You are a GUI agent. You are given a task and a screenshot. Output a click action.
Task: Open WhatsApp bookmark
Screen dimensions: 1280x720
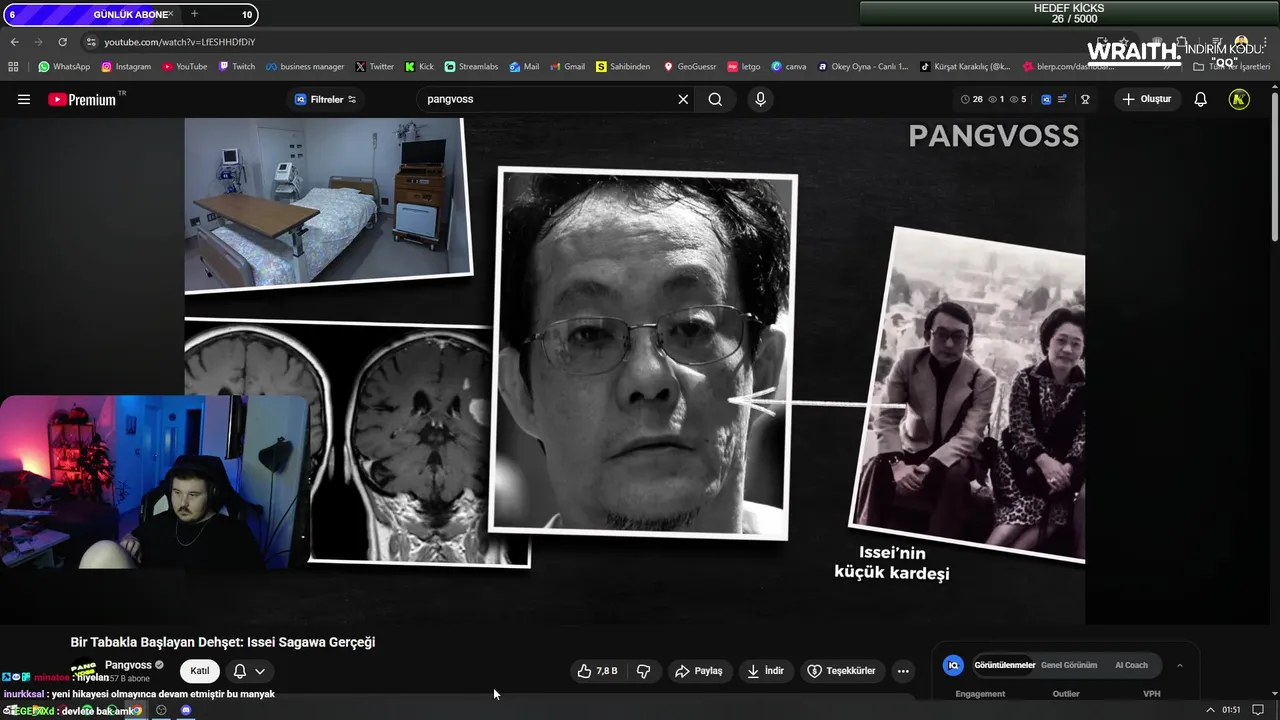click(x=64, y=67)
